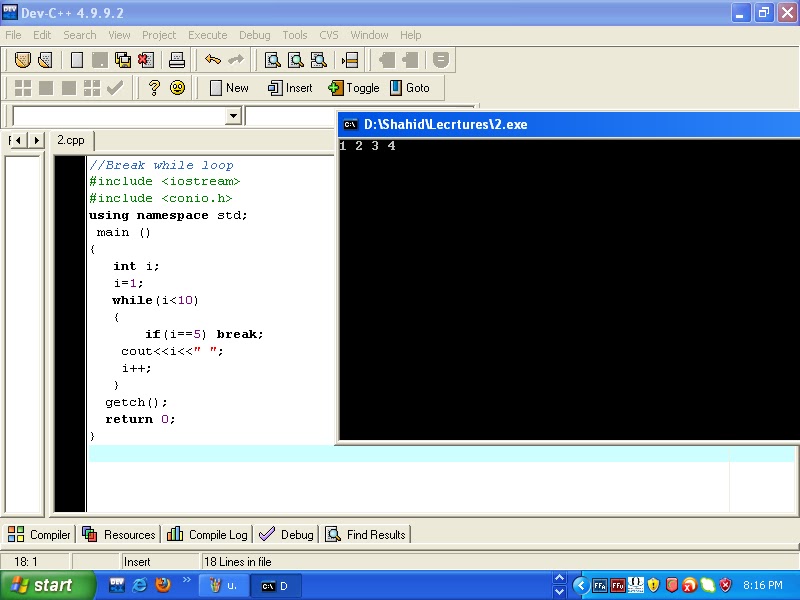Expand hidden system tray icons chevron
The image size is (800, 600).
pos(581,586)
